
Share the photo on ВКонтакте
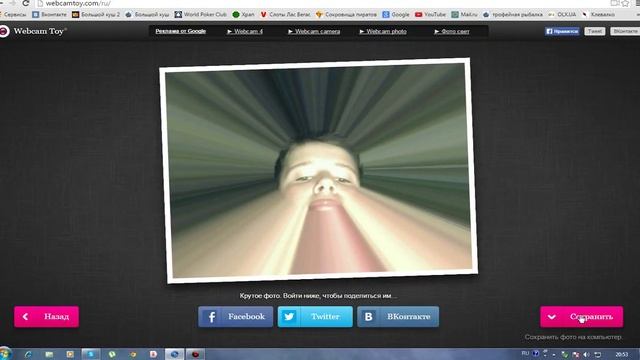(398, 317)
